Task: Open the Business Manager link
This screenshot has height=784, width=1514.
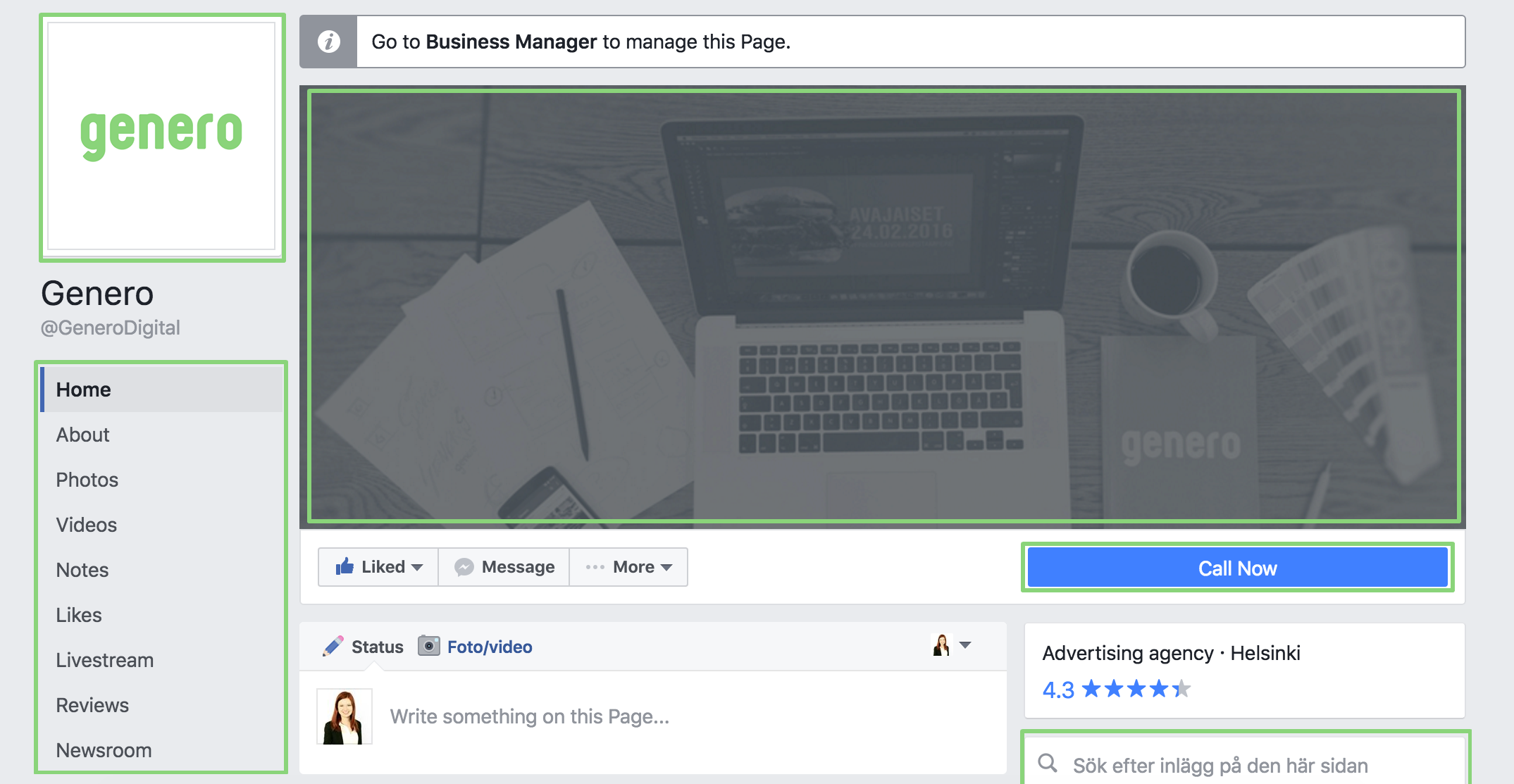Action: (511, 42)
